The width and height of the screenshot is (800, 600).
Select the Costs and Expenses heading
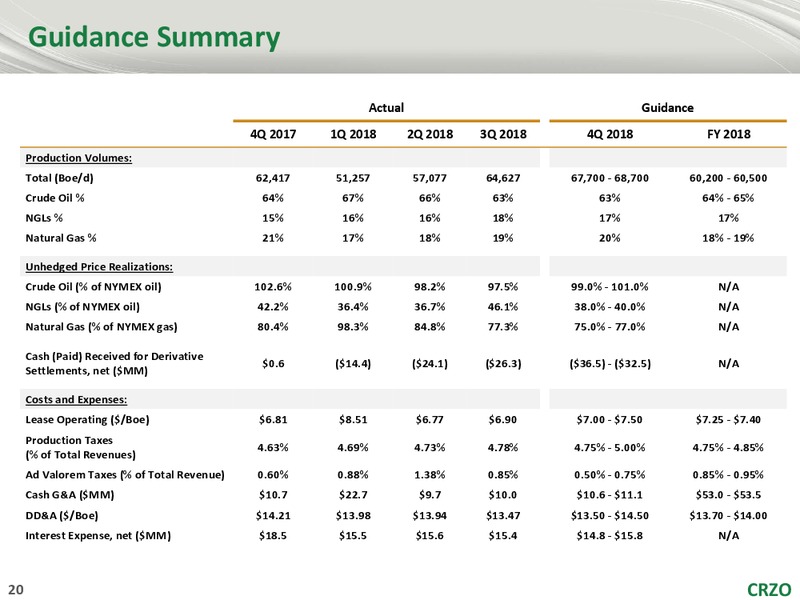pos(76,399)
